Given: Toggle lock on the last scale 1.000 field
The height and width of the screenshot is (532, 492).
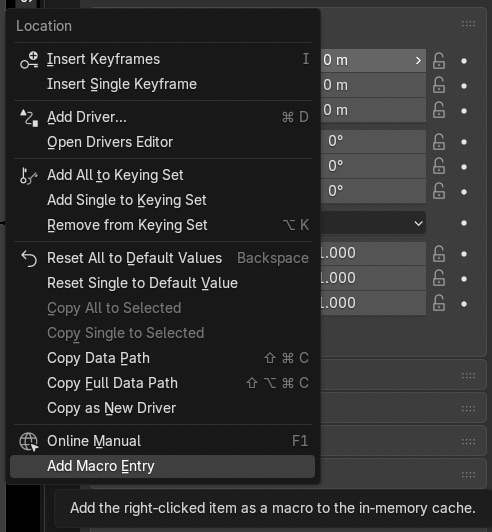Looking at the screenshot, I should pyautogui.click(x=439, y=303).
